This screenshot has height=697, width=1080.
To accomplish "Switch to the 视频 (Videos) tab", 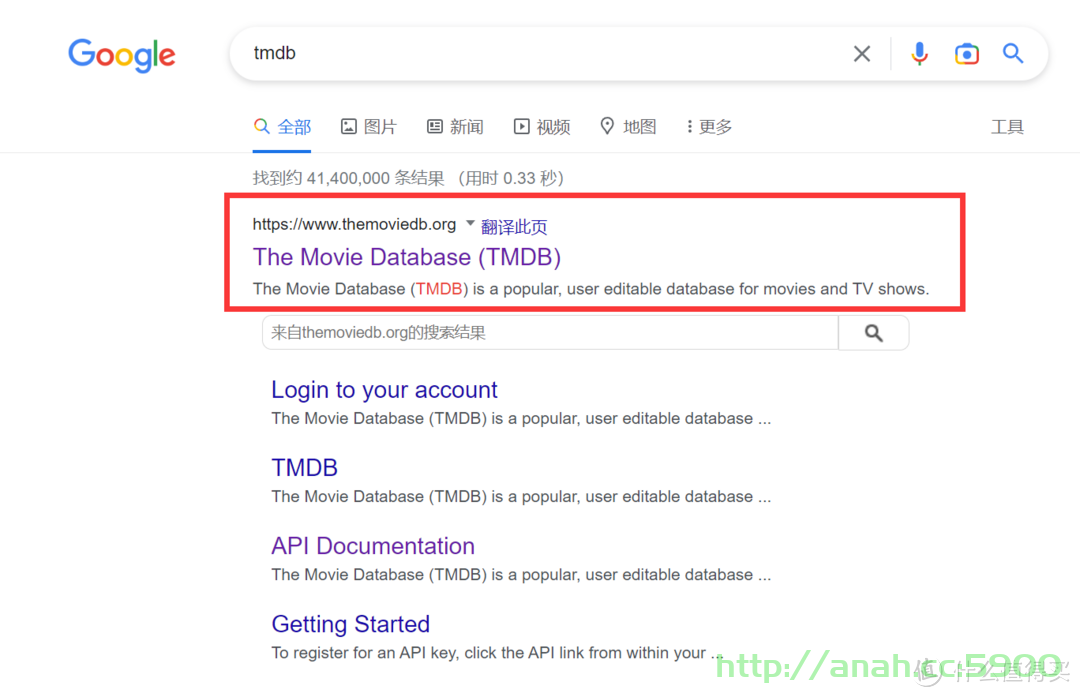I will (542, 127).
